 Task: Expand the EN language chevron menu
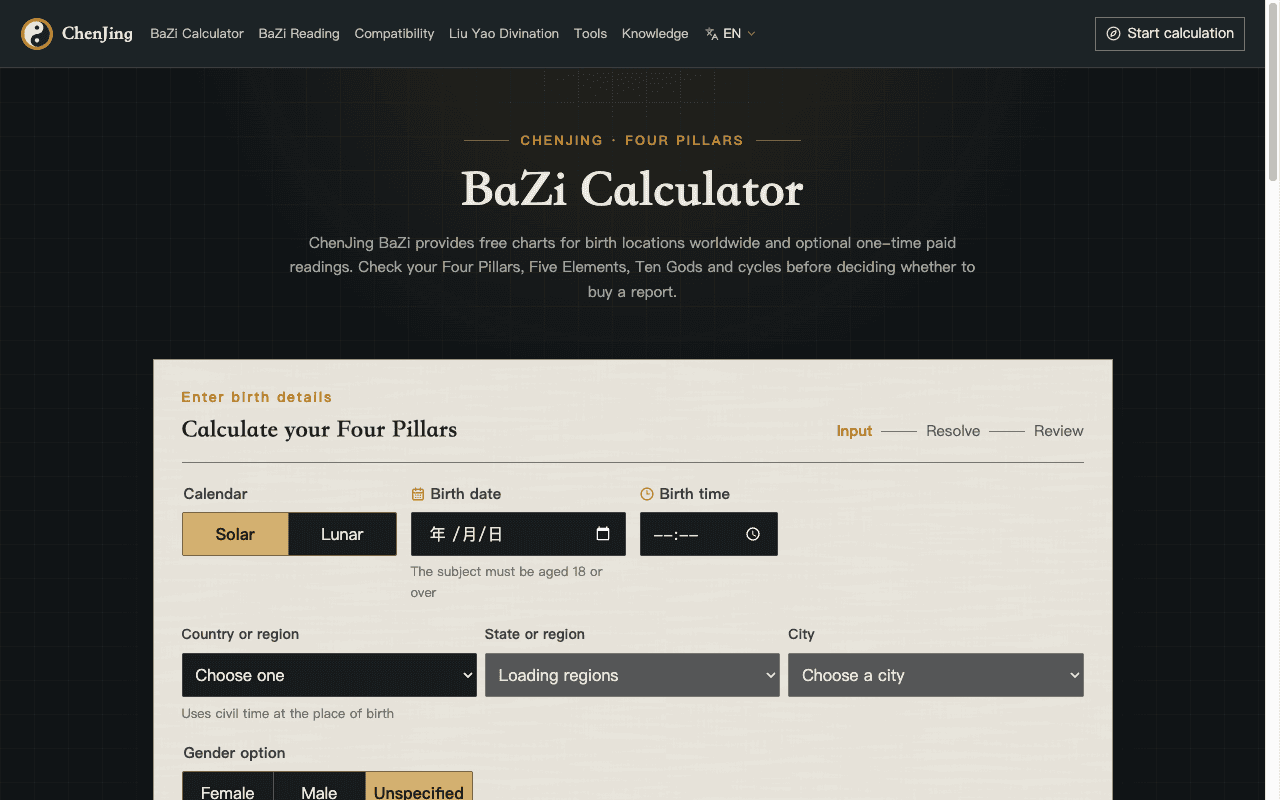(x=752, y=34)
